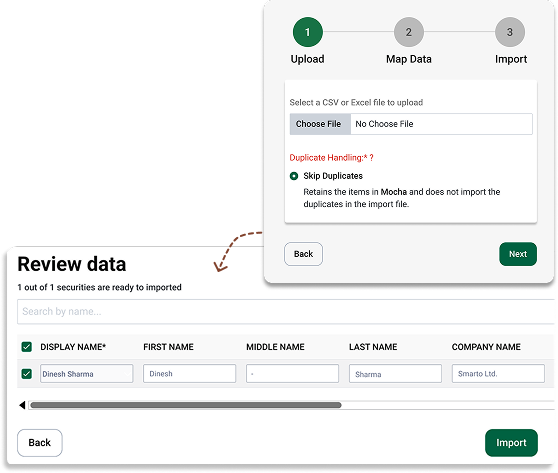Toggle the select-all checkbox in header row
Viewport: 558px width, 473px height.
(27, 347)
